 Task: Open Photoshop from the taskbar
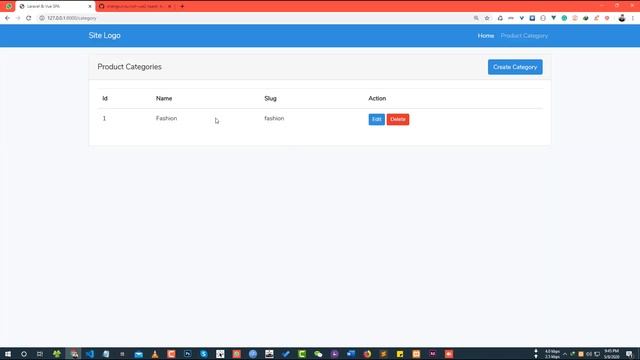(187, 354)
